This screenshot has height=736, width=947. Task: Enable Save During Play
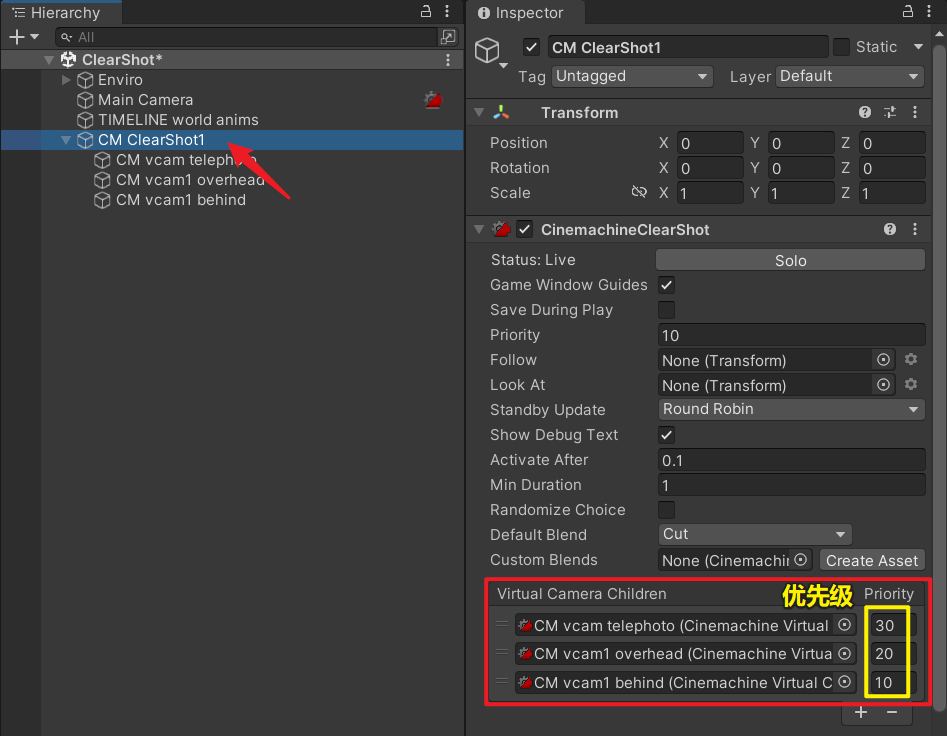666,310
